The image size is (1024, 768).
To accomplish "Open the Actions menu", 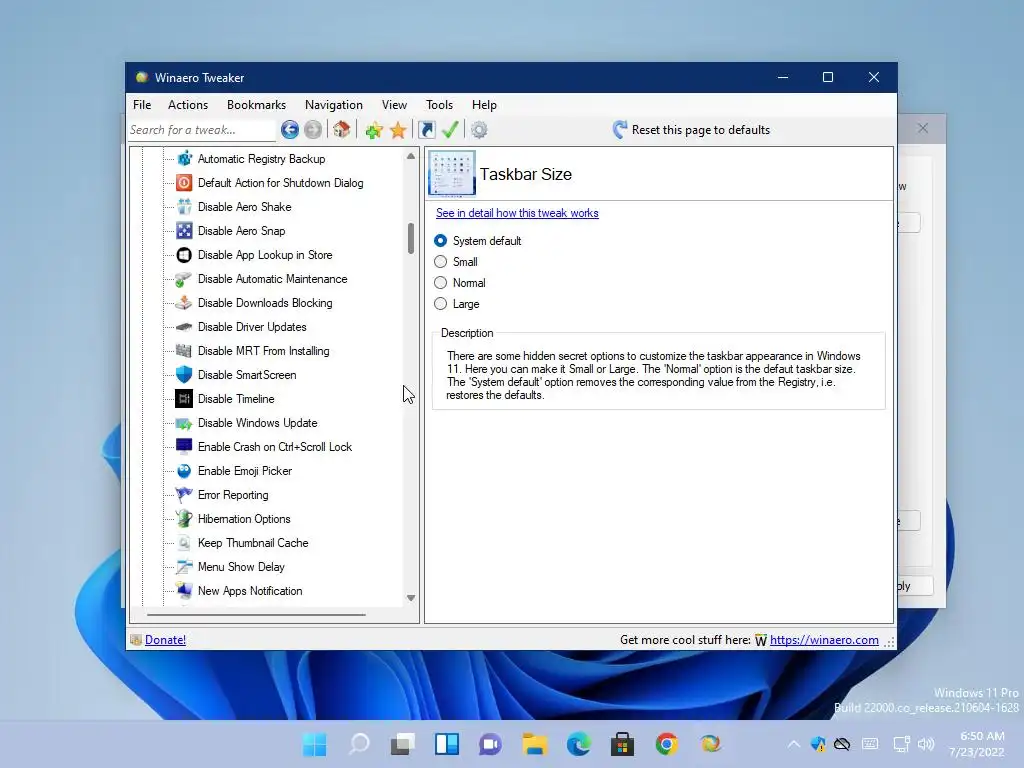I will coord(188,104).
